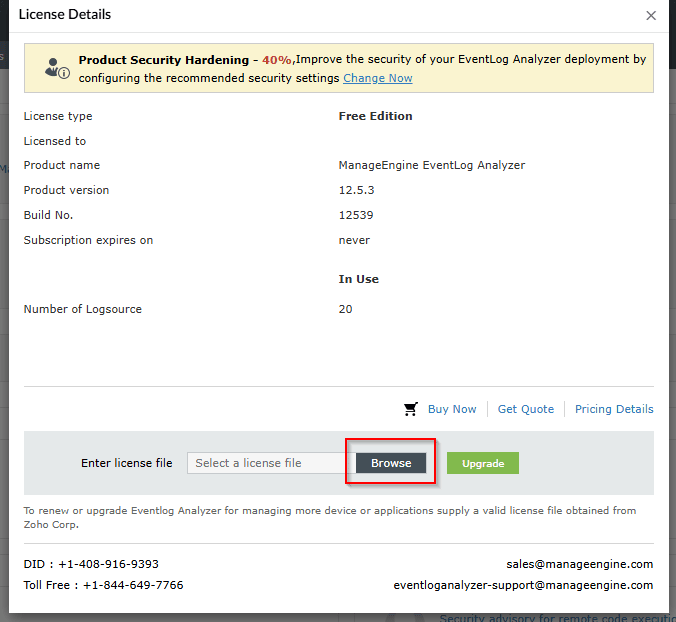Click the green Upgrade button
Viewport: 676px width, 622px height.
pos(482,463)
